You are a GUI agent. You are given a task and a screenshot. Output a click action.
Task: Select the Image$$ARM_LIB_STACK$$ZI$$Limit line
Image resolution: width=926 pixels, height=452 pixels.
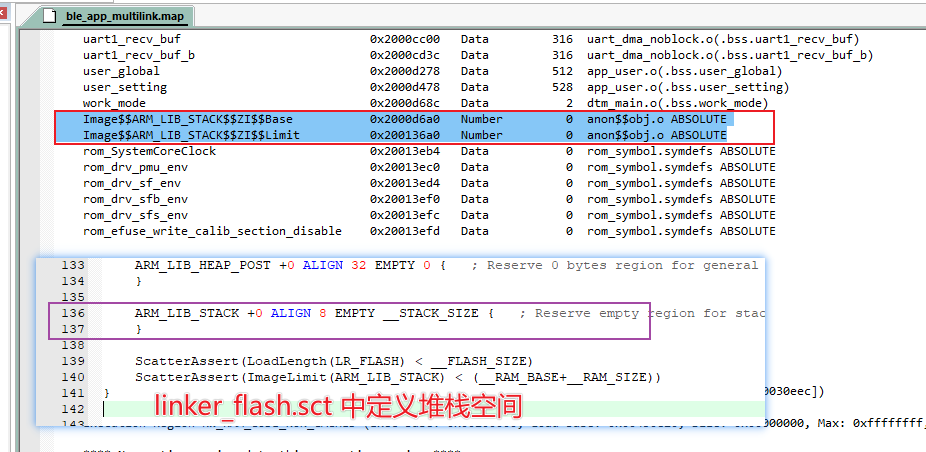(191, 135)
